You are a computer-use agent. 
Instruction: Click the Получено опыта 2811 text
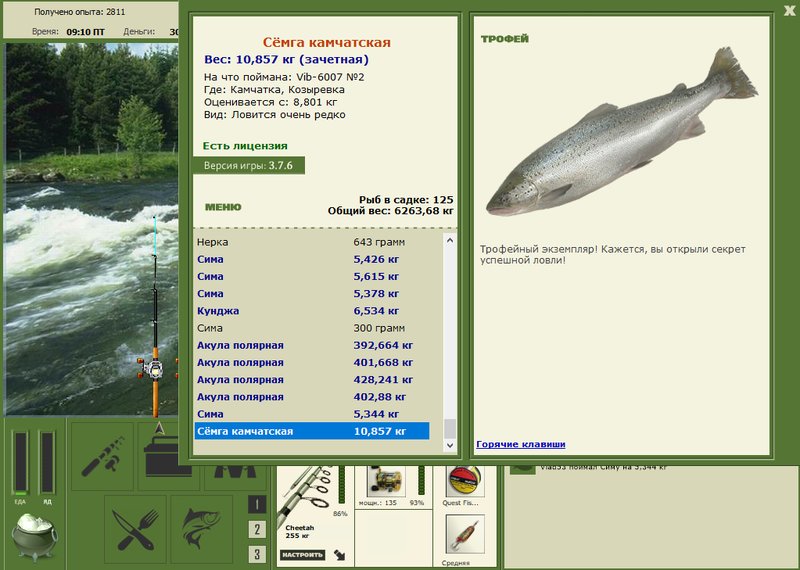point(80,12)
